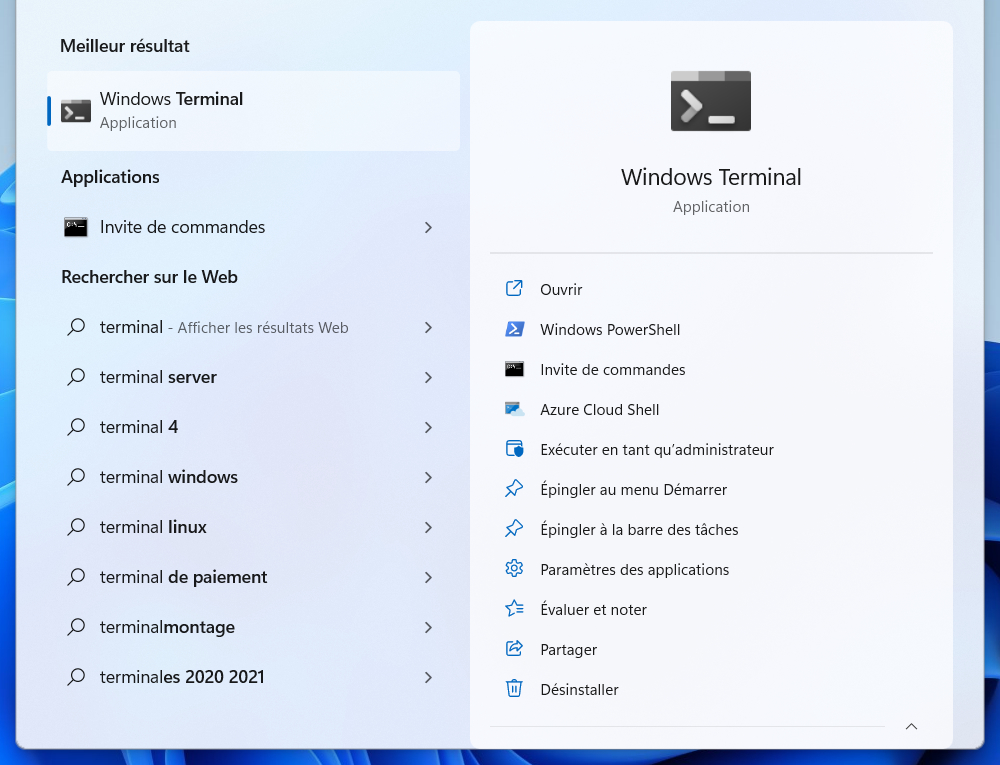Click the 'terminal server' suggestion text
Screen dimensions: 1000x765
[158, 377]
